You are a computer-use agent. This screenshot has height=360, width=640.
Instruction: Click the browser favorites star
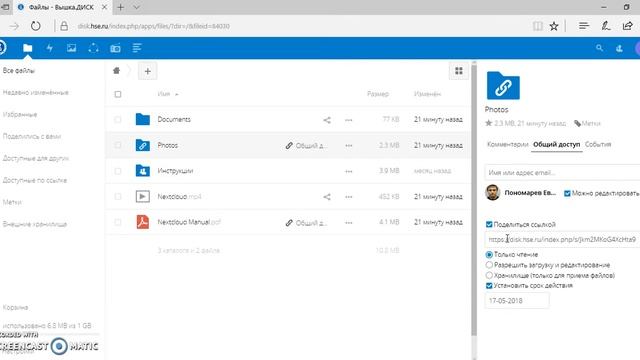coord(554,26)
